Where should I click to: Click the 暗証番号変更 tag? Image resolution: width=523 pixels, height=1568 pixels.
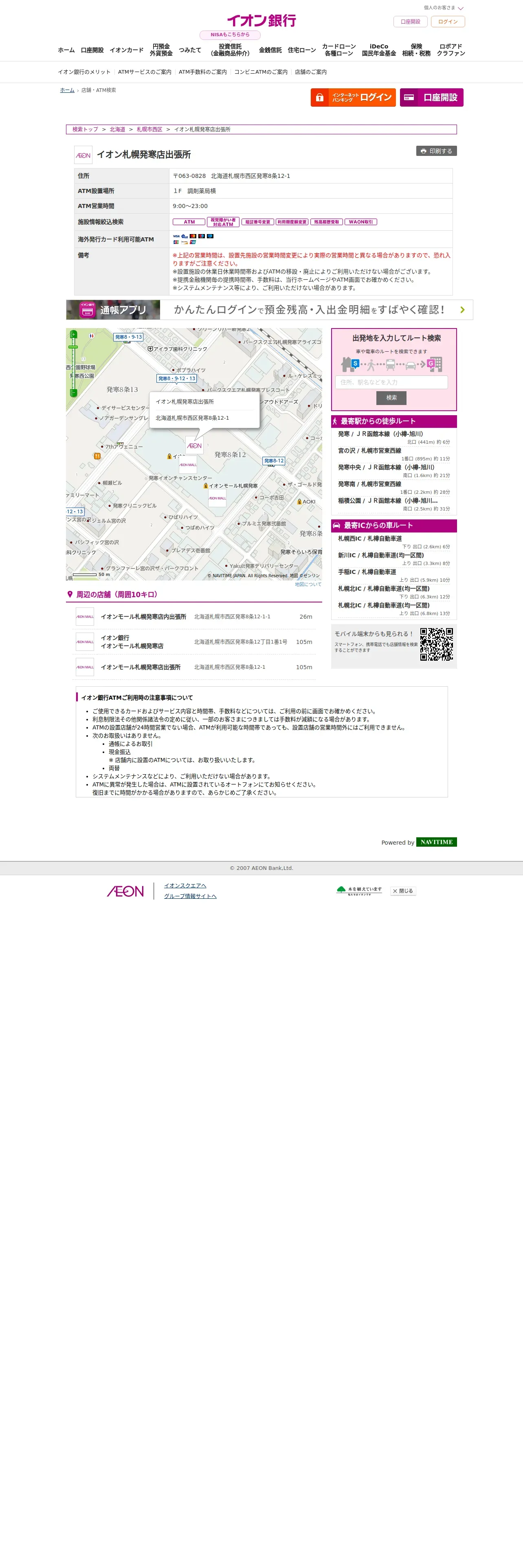click(x=257, y=222)
